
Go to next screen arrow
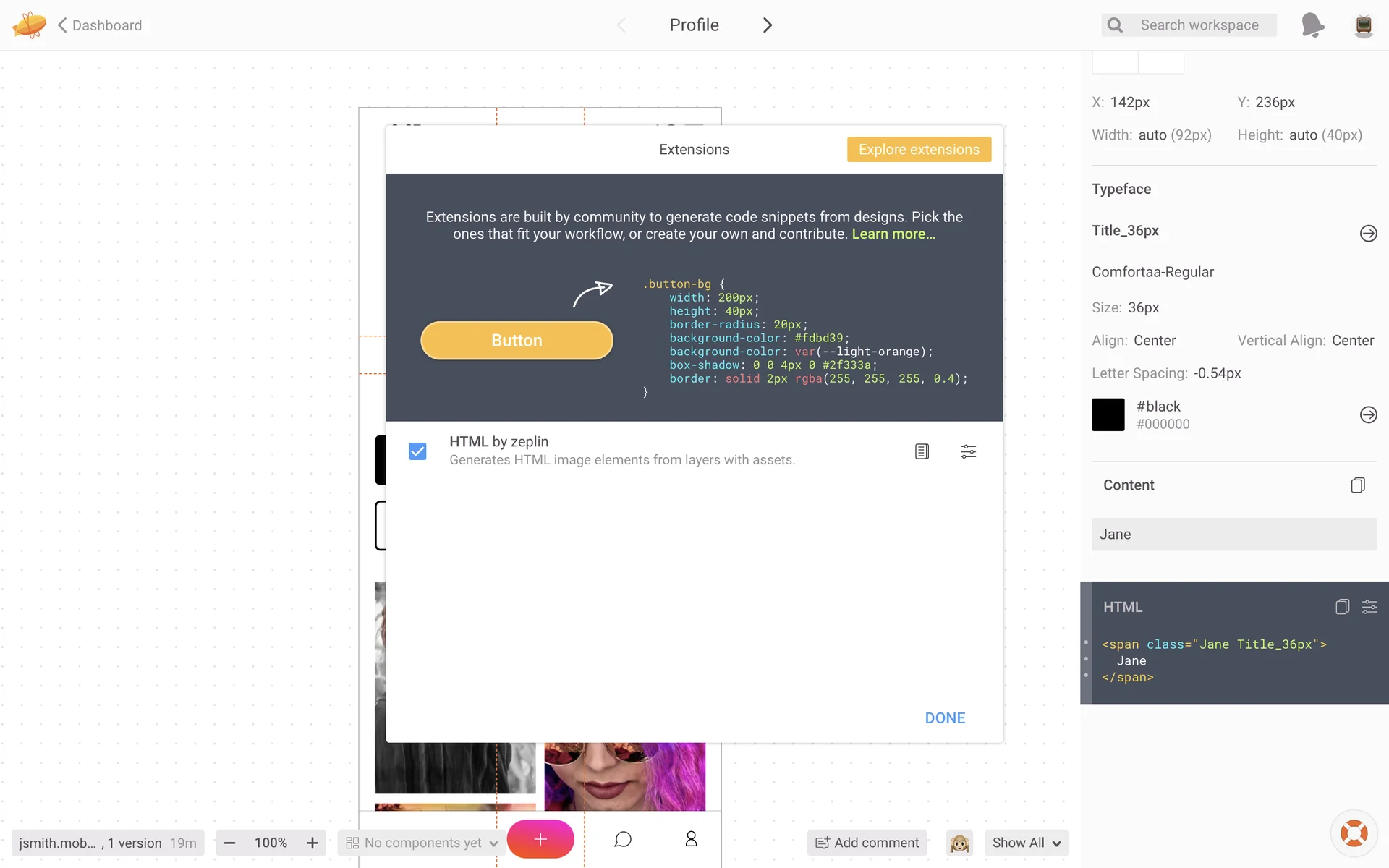[x=768, y=25]
